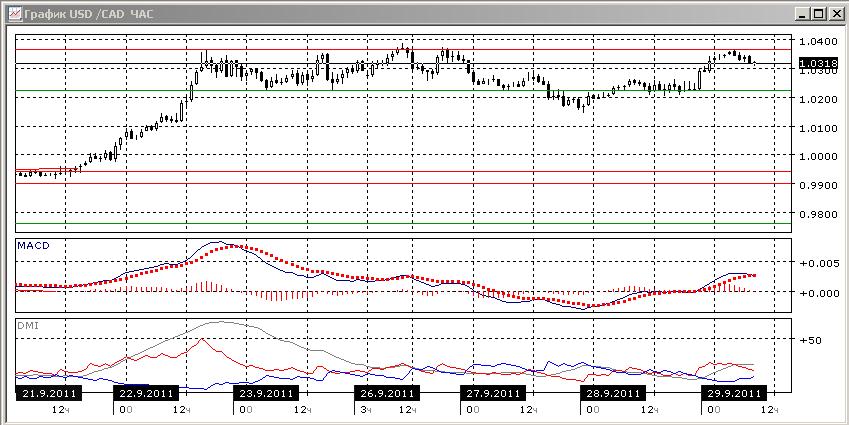
Task: Select the 29.9.2011 date marker
Action: (734, 393)
